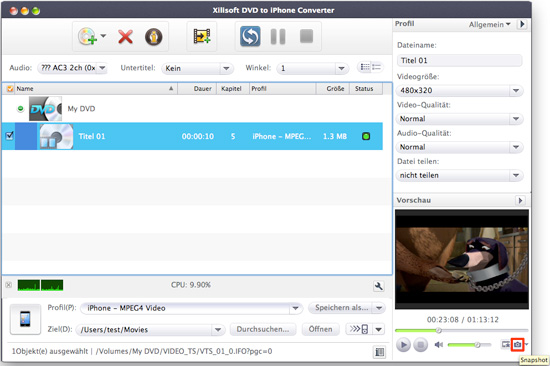Image resolution: width=550 pixels, height=366 pixels.
Task: Click the iPhone device profile icon
Action: 25,319
